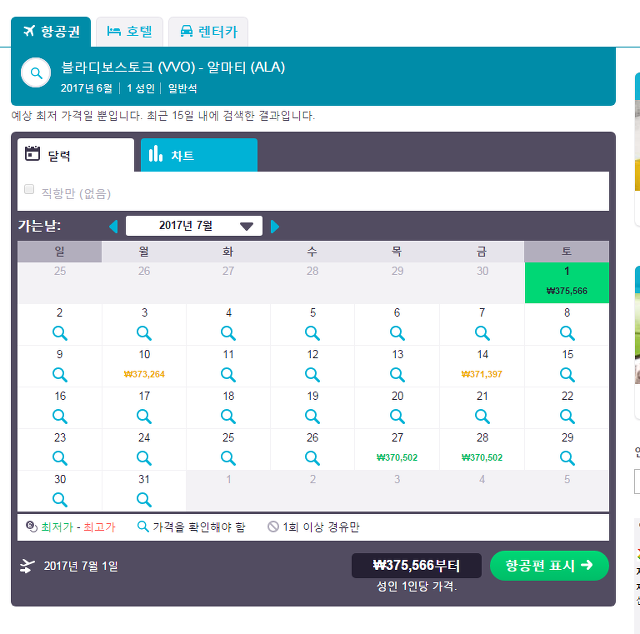Select the 차트 chart view tab
Image resolution: width=640 pixels, height=634 pixels.
tap(199, 155)
